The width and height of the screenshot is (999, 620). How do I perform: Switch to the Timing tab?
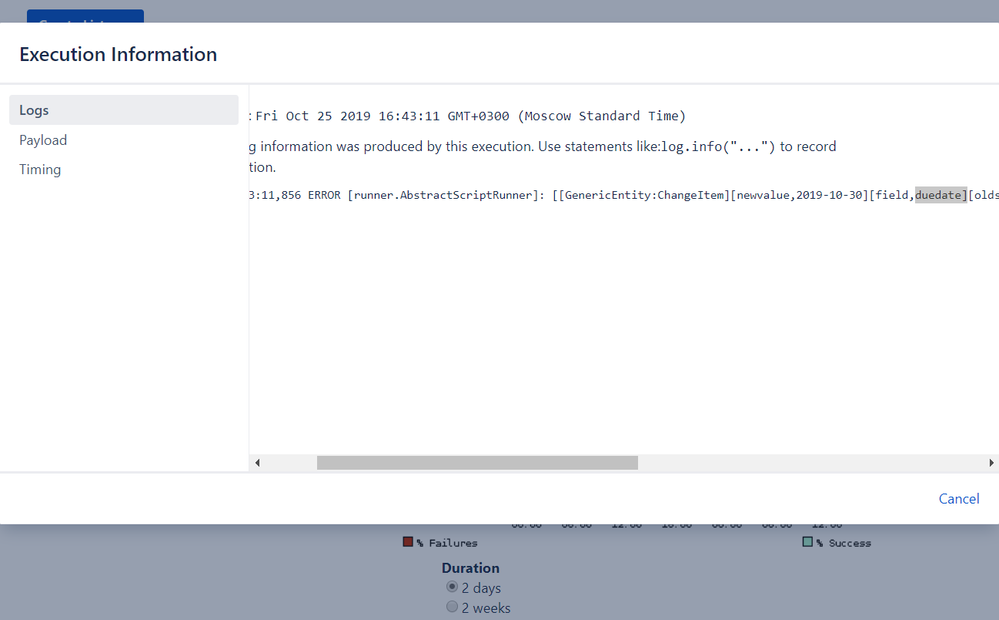click(x=40, y=169)
